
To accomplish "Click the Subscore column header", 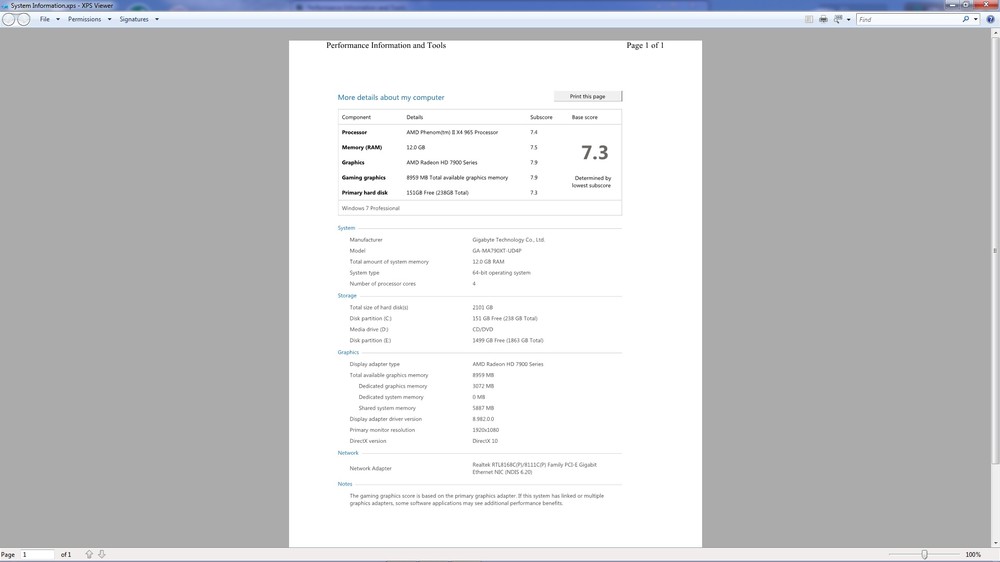I will pos(541,117).
